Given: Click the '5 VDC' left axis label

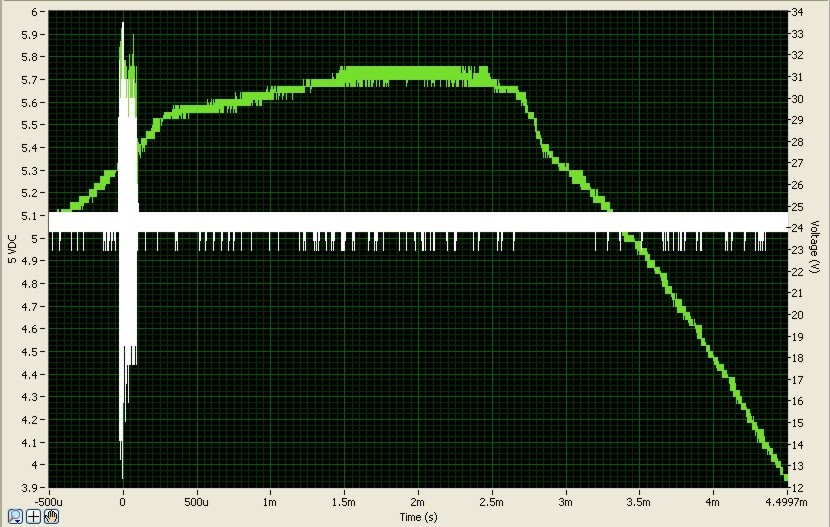Looking at the screenshot, I should pyautogui.click(x=13, y=249).
